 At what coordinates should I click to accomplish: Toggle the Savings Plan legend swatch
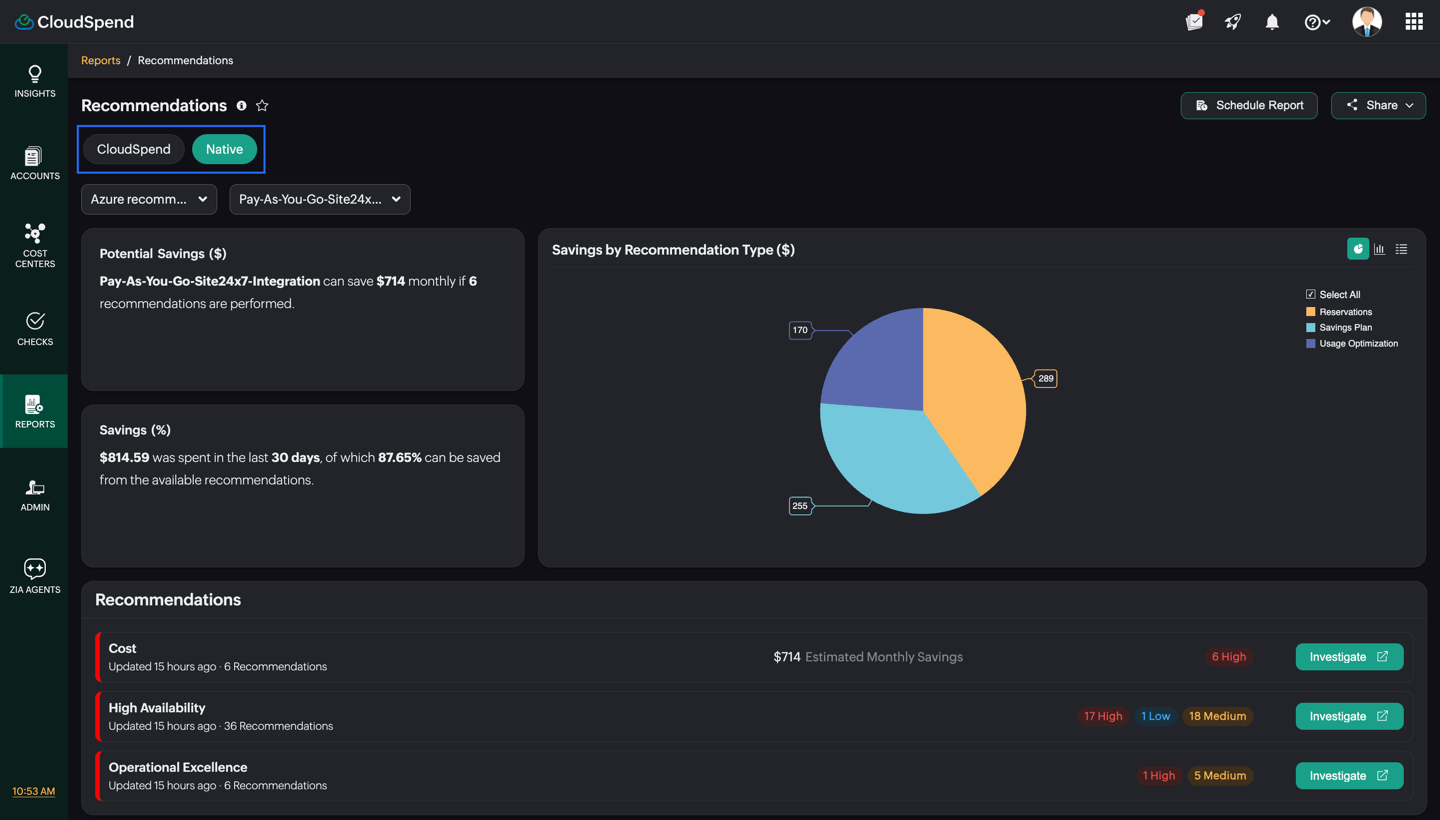pyautogui.click(x=1311, y=328)
